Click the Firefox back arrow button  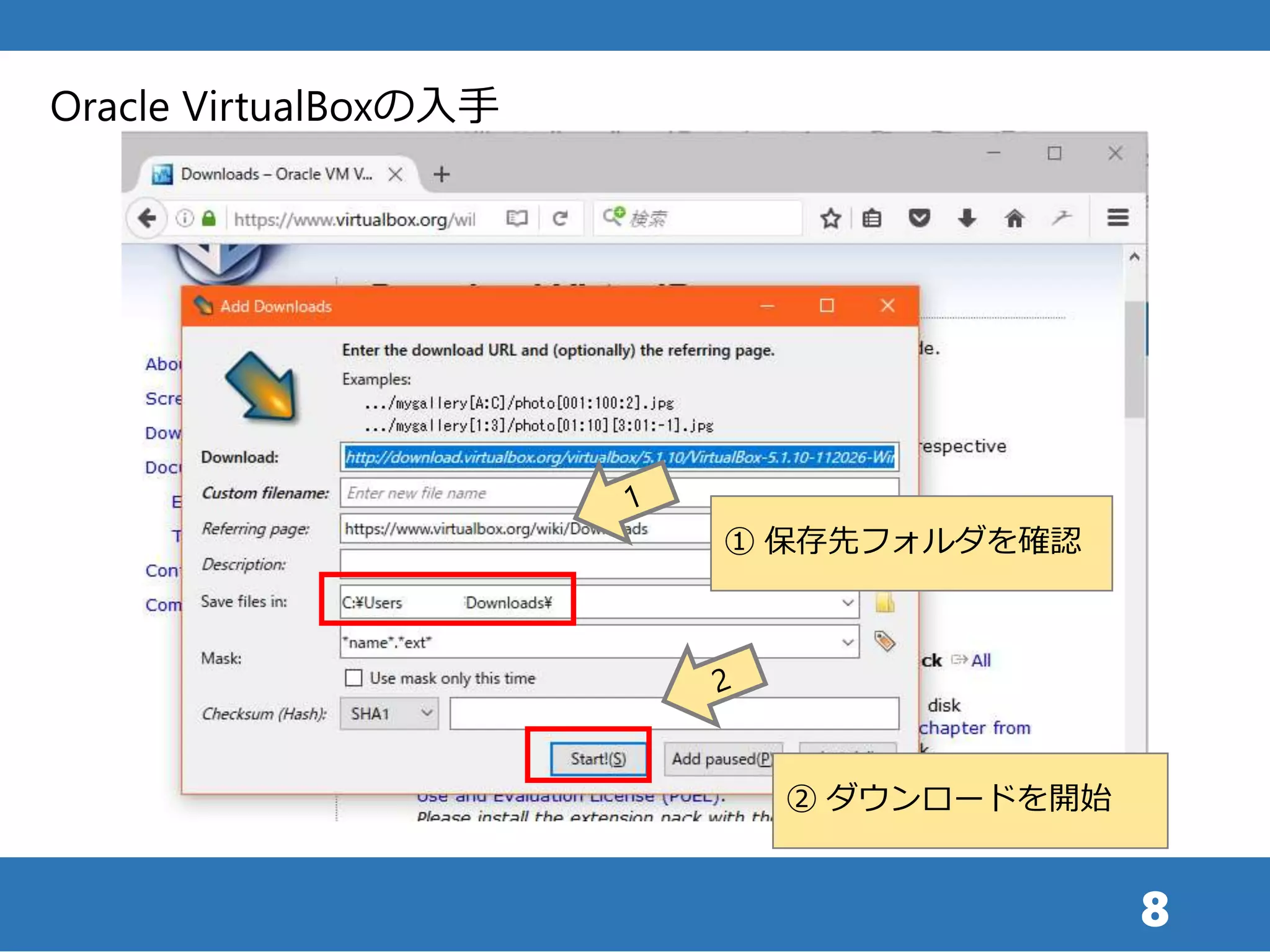pyautogui.click(x=147, y=218)
